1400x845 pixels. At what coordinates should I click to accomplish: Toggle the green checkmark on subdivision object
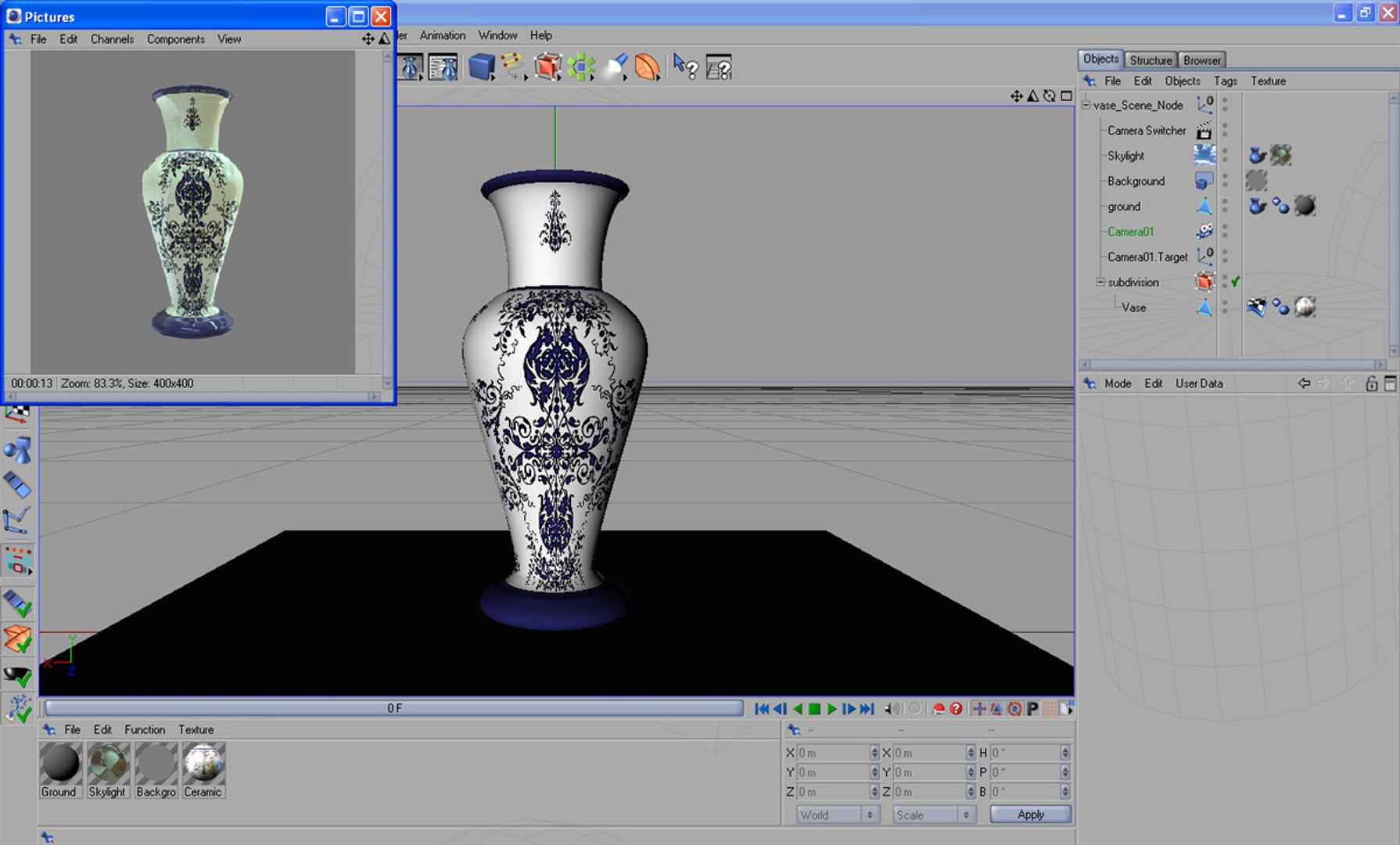tap(1235, 282)
